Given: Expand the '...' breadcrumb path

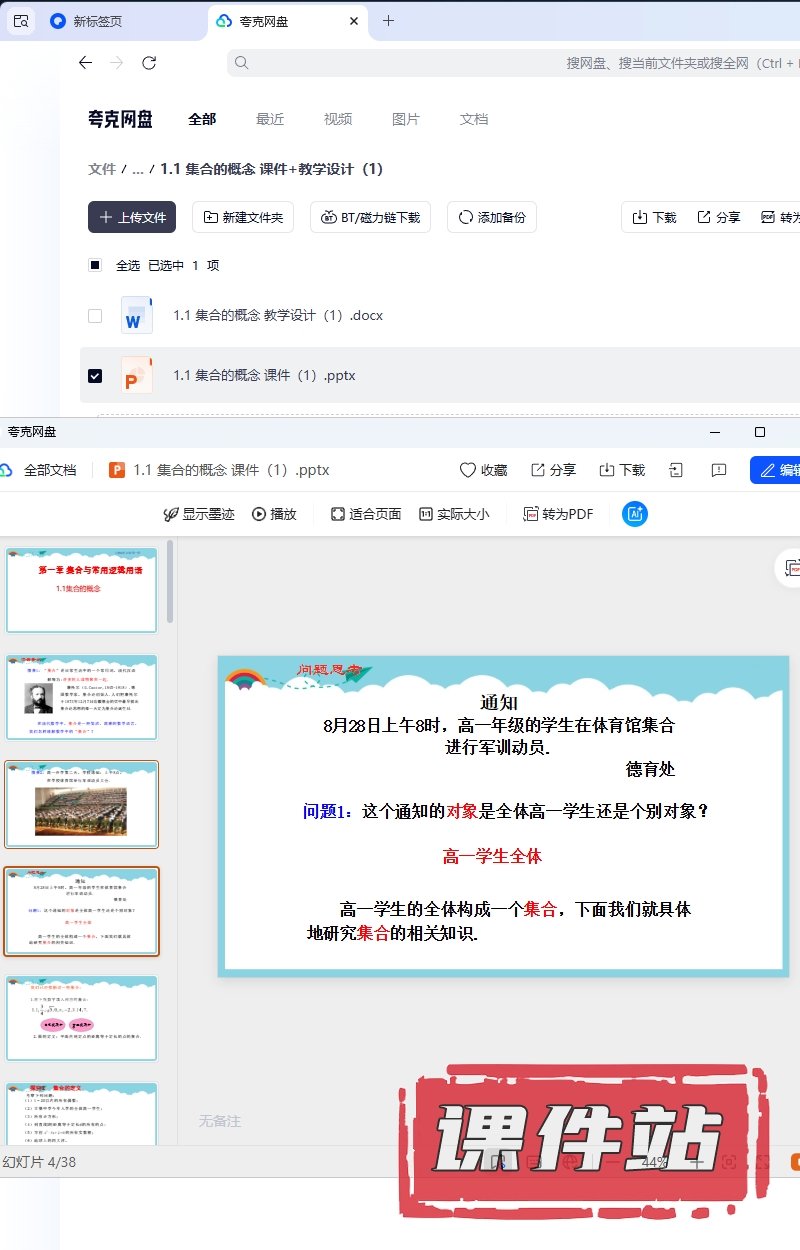Looking at the screenshot, I should [x=138, y=169].
